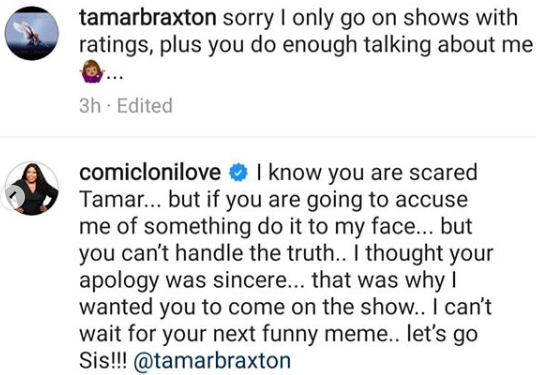Open comiclonilove's profile picture
Viewport: 536px width, 375px height.
[x=32, y=188]
